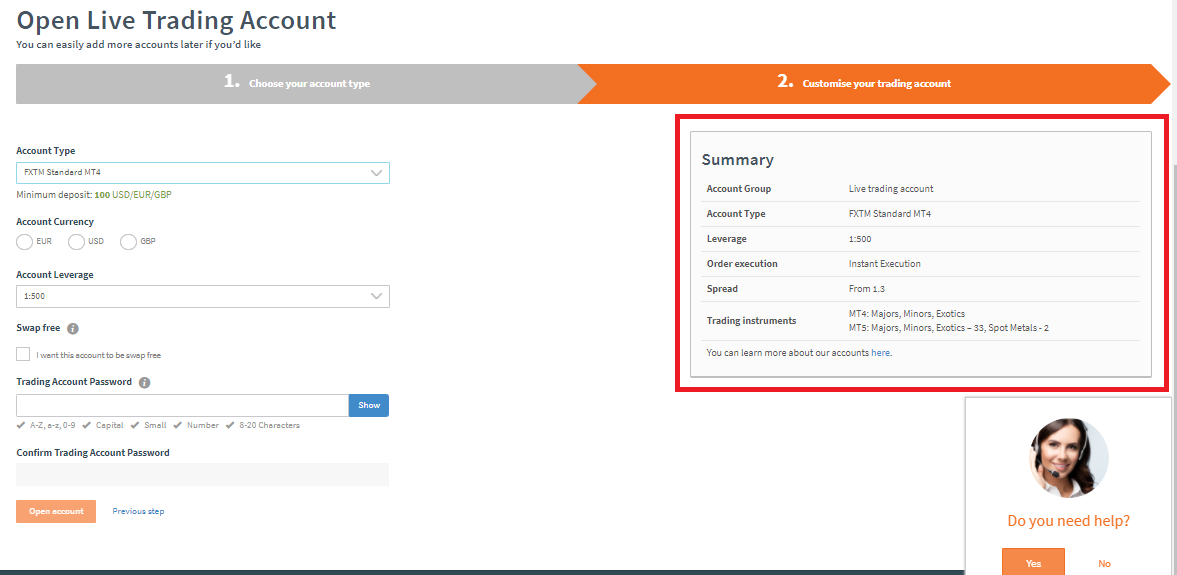1177x575 pixels.
Task: Click the Trading Account Password info icon
Action: [x=145, y=382]
